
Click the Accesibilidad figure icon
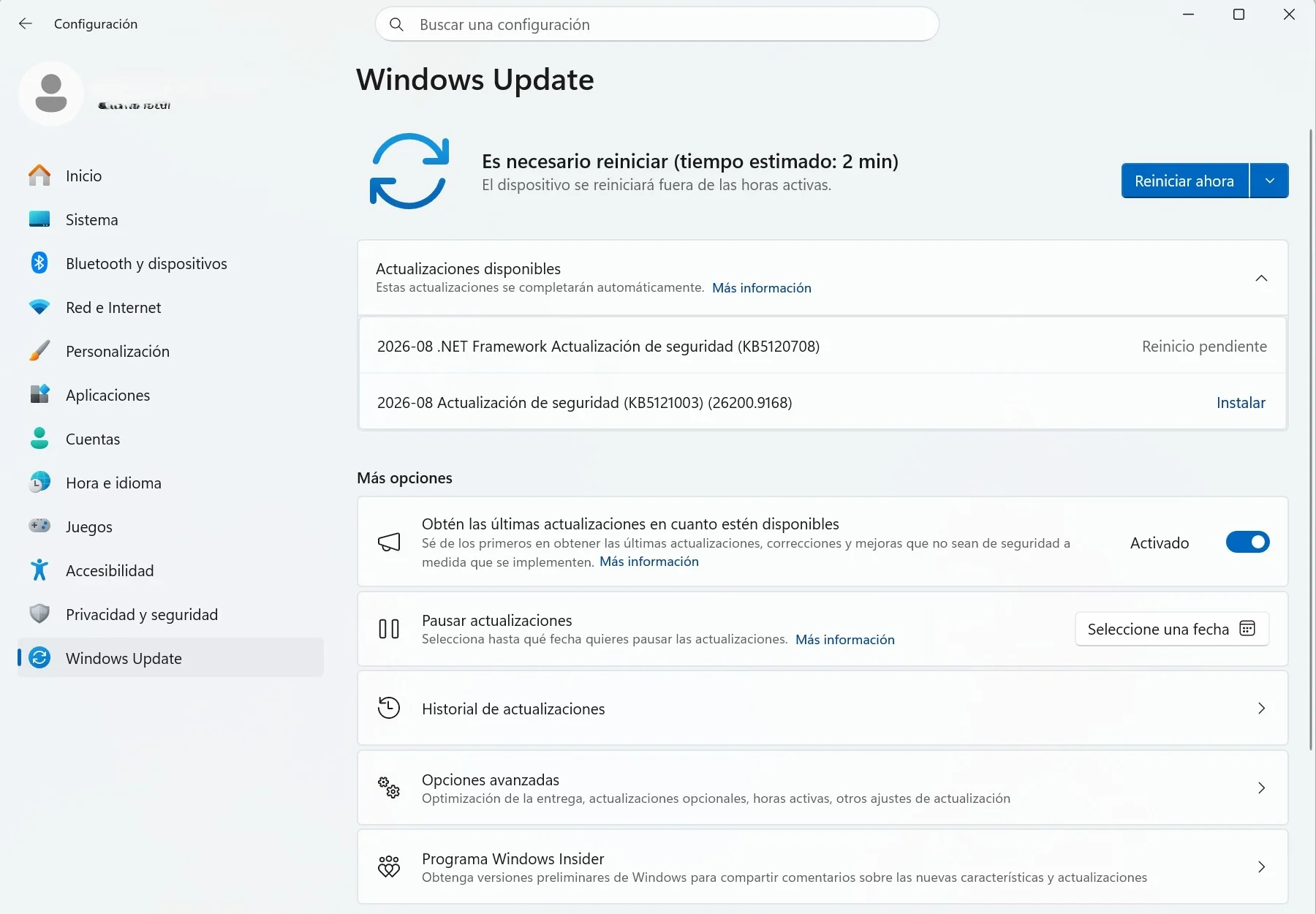pyautogui.click(x=39, y=570)
